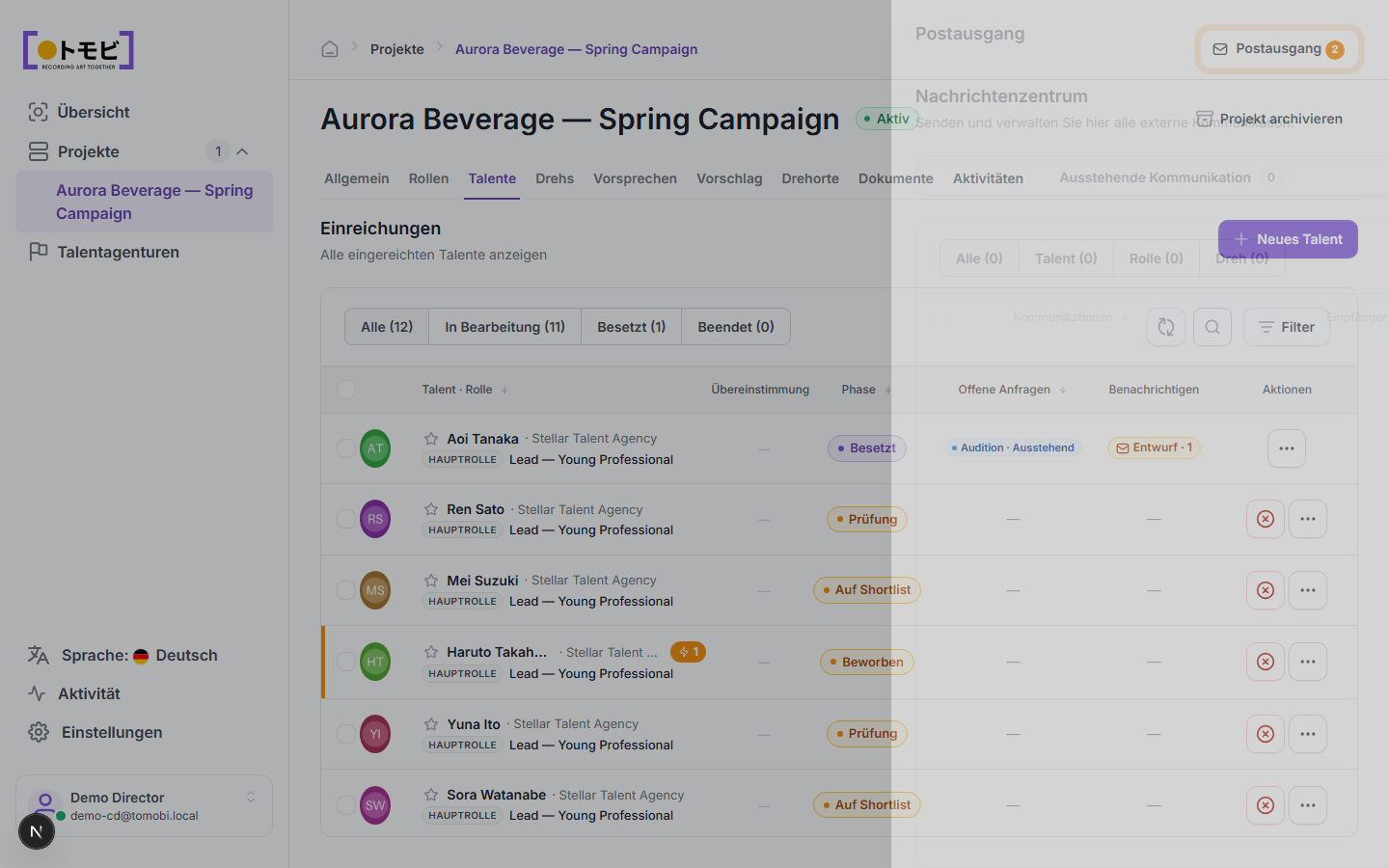
Task: Open the Postausgang button with badge 2
Action: [x=1279, y=49]
